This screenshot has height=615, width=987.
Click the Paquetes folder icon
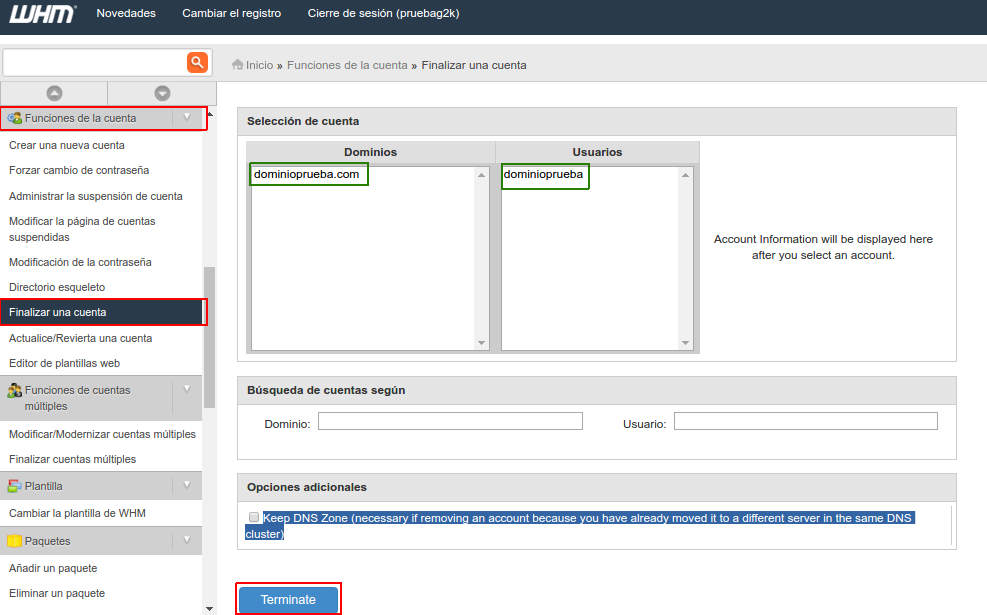tap(14, 541)
